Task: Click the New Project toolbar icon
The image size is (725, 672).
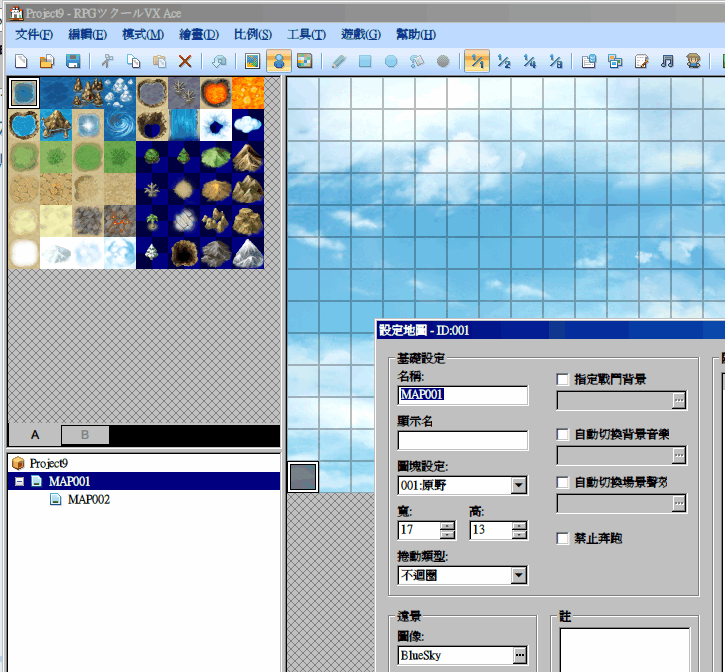Action: coord(21,61)
